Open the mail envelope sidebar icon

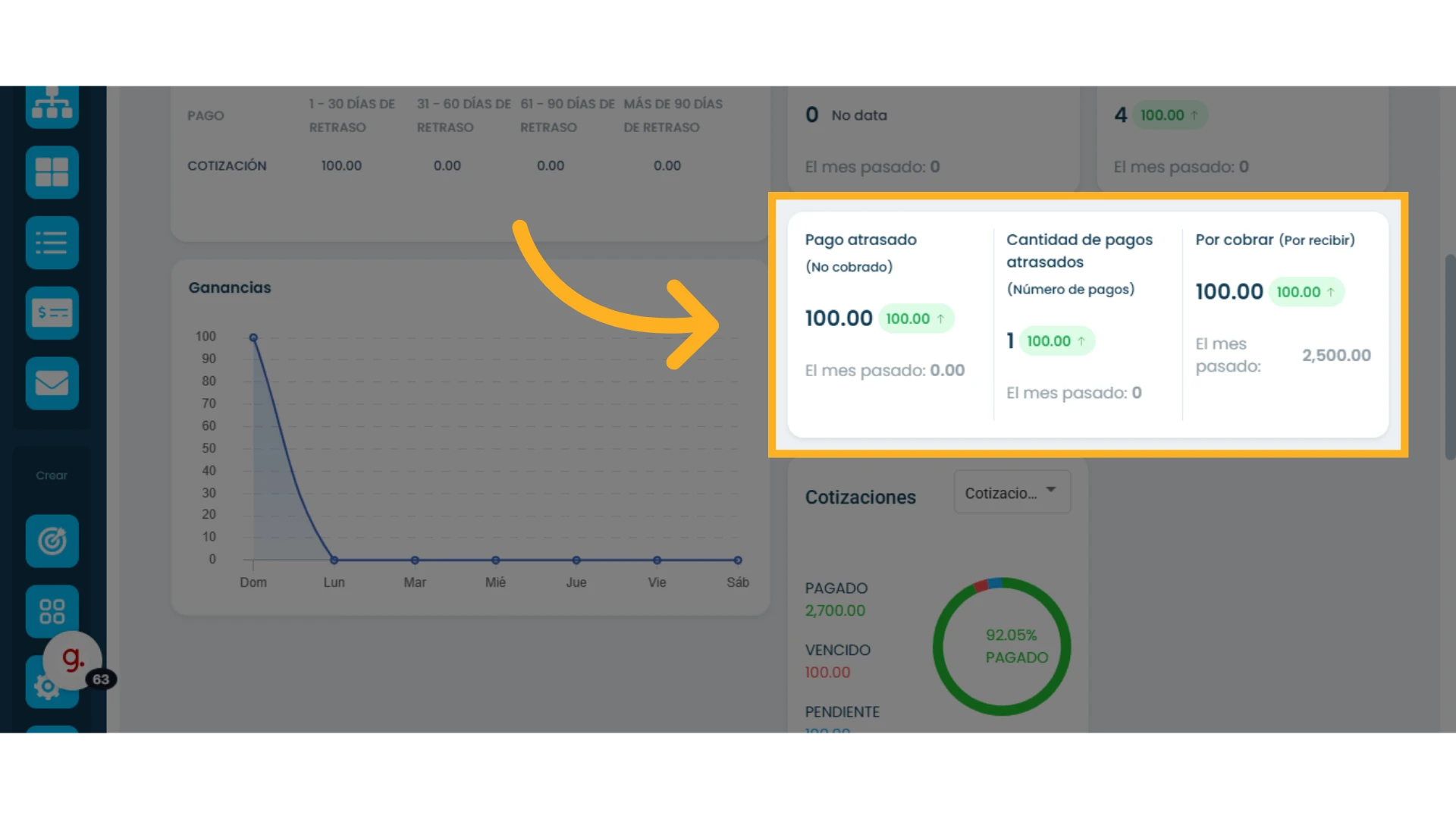pyautogui.click(x=52, y=383)
